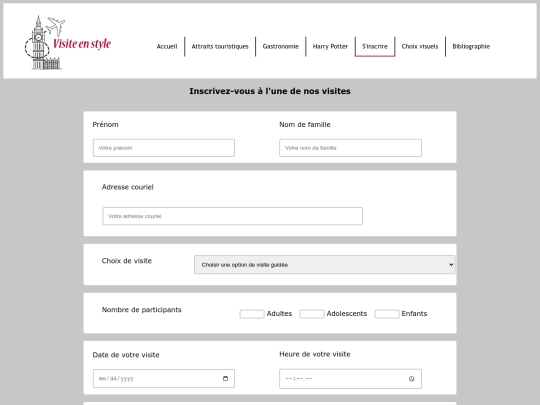540x405 pixels.
Task: Click the Visite en style logo
Action: click(68, 42)
